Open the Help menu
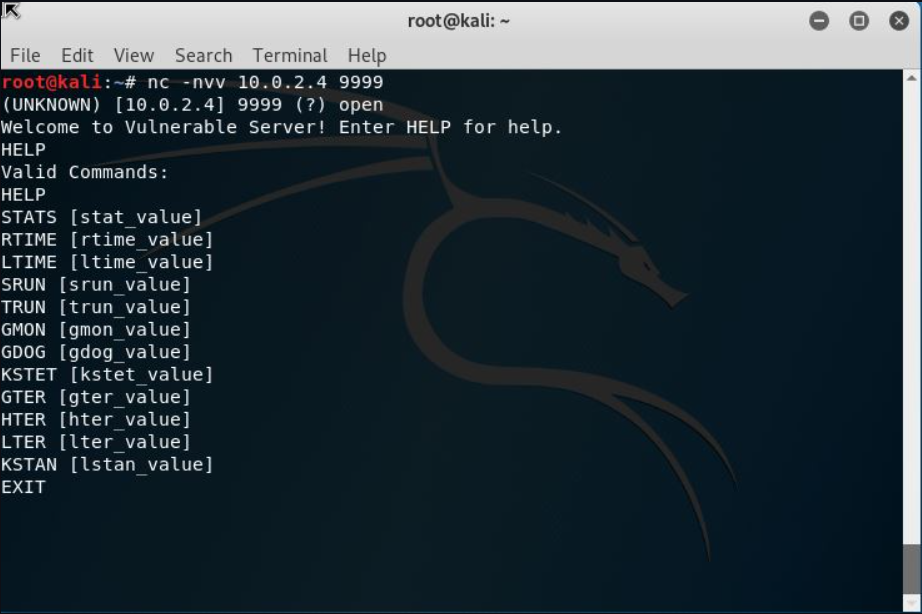The height and width of the screenshot is (614, 922). point(367,56)
